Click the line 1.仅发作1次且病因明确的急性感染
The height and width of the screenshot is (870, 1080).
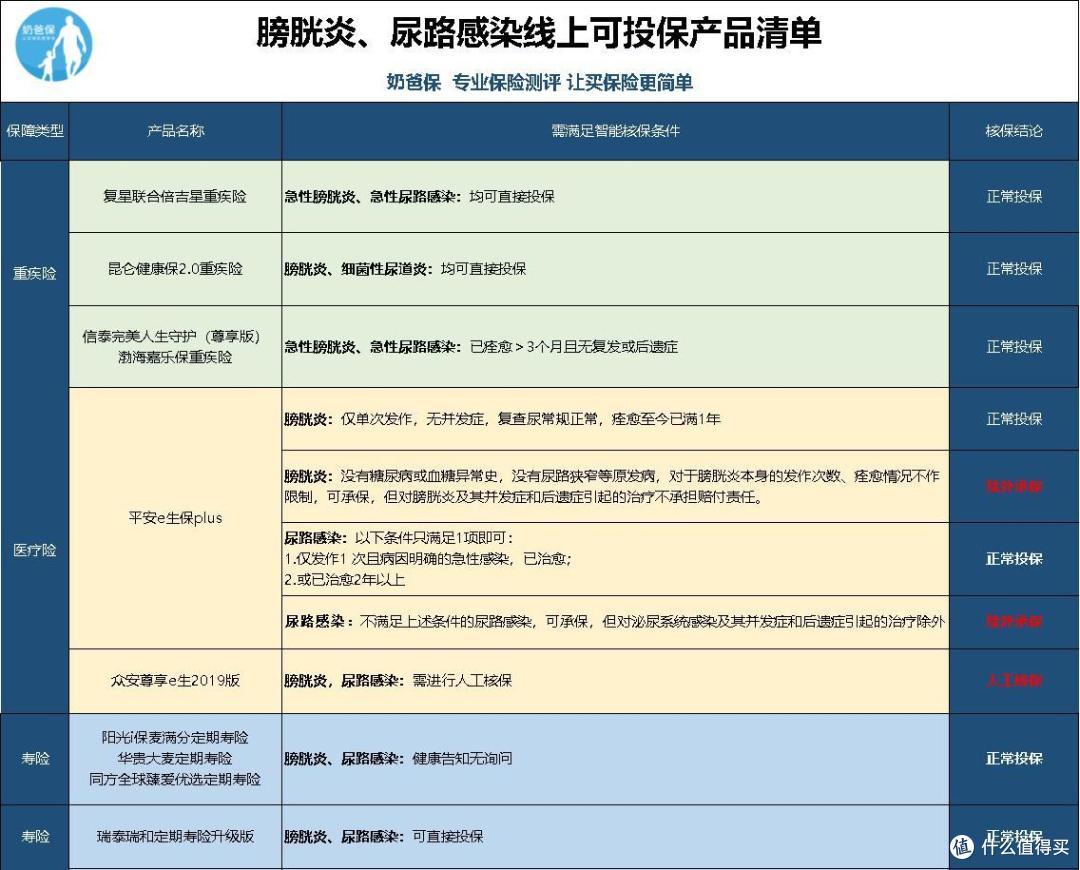(x=428, y=559)
